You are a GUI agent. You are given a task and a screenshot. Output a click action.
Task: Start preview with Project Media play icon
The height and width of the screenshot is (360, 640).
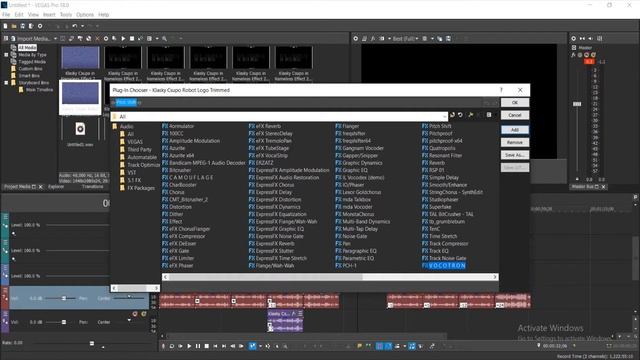point(123,38)
